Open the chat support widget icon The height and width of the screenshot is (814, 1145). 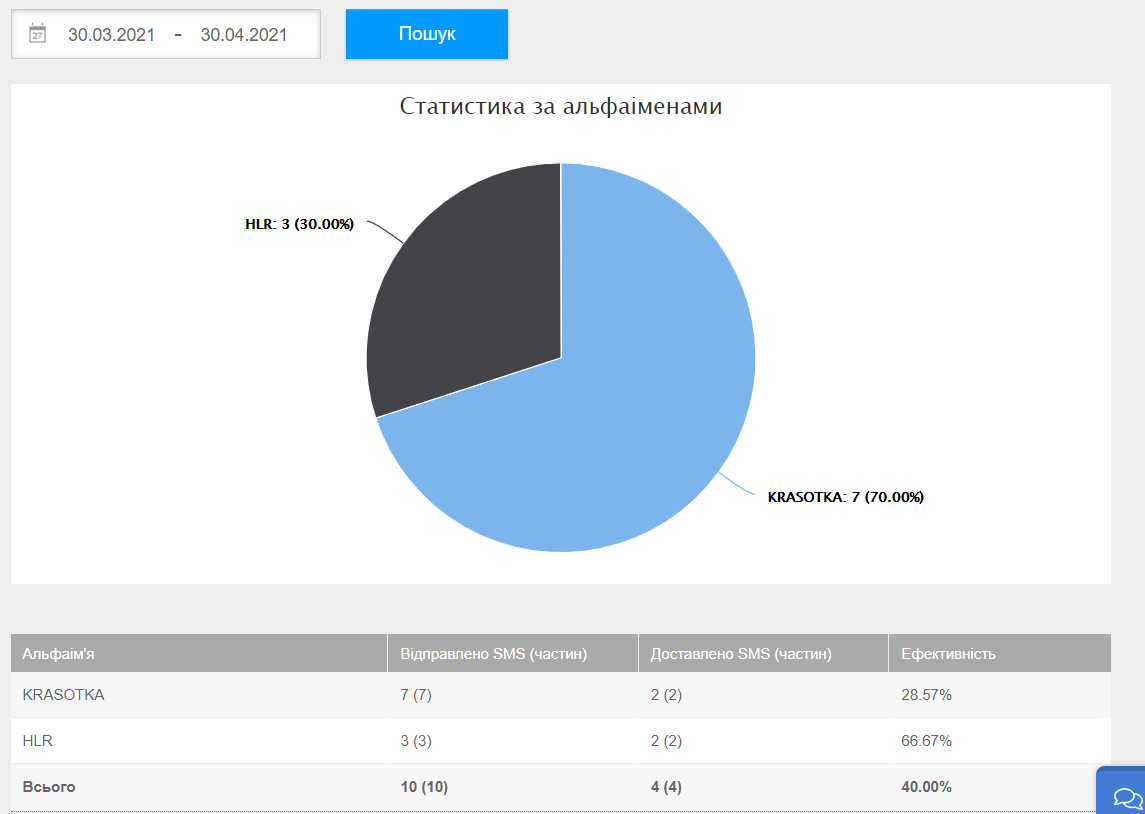click(x=1128, y=796)
